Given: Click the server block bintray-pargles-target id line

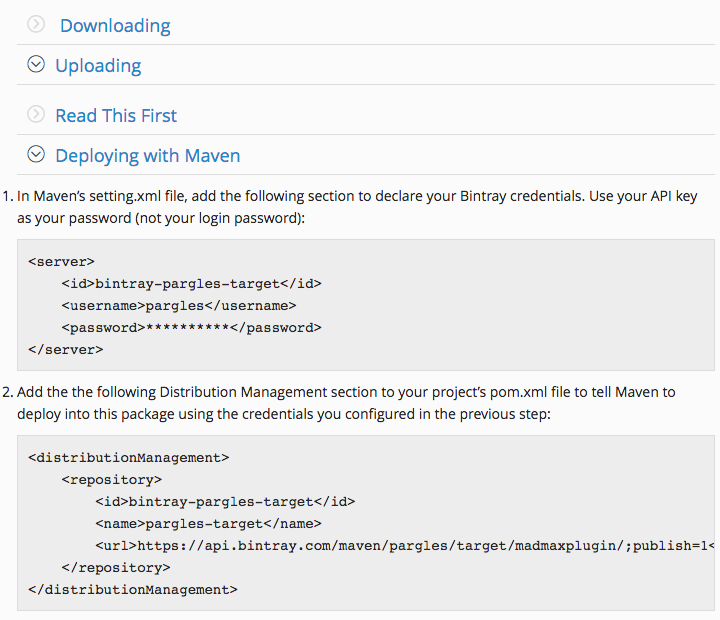Looking at the screenshot, I should coord(191,284).
